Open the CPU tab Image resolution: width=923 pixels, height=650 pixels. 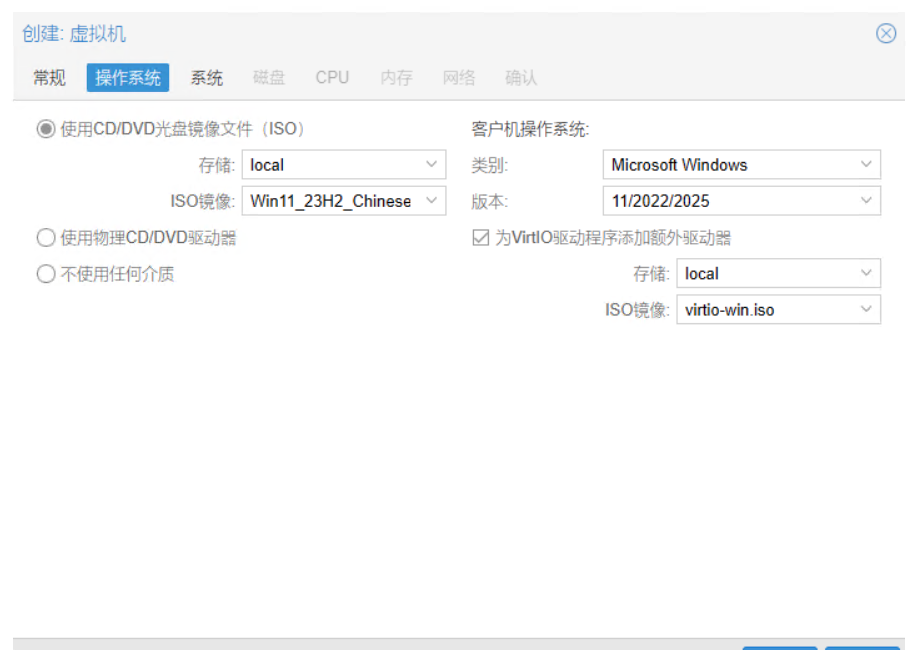pyautogui.click(x=332, y=78)
